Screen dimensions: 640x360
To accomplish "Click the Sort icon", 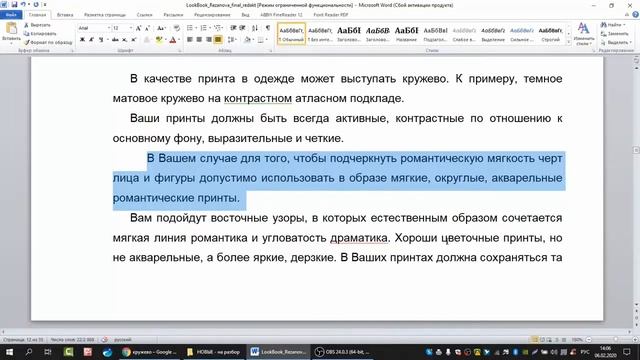I will pyautogui.click(x=255, y=28).
